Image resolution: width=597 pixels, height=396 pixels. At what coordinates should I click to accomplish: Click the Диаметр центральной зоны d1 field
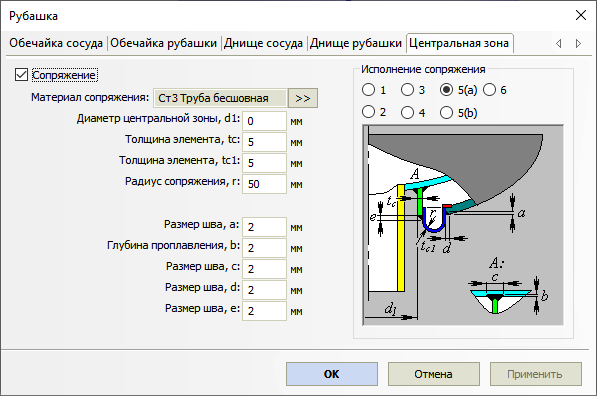click(x=264, y=121)
